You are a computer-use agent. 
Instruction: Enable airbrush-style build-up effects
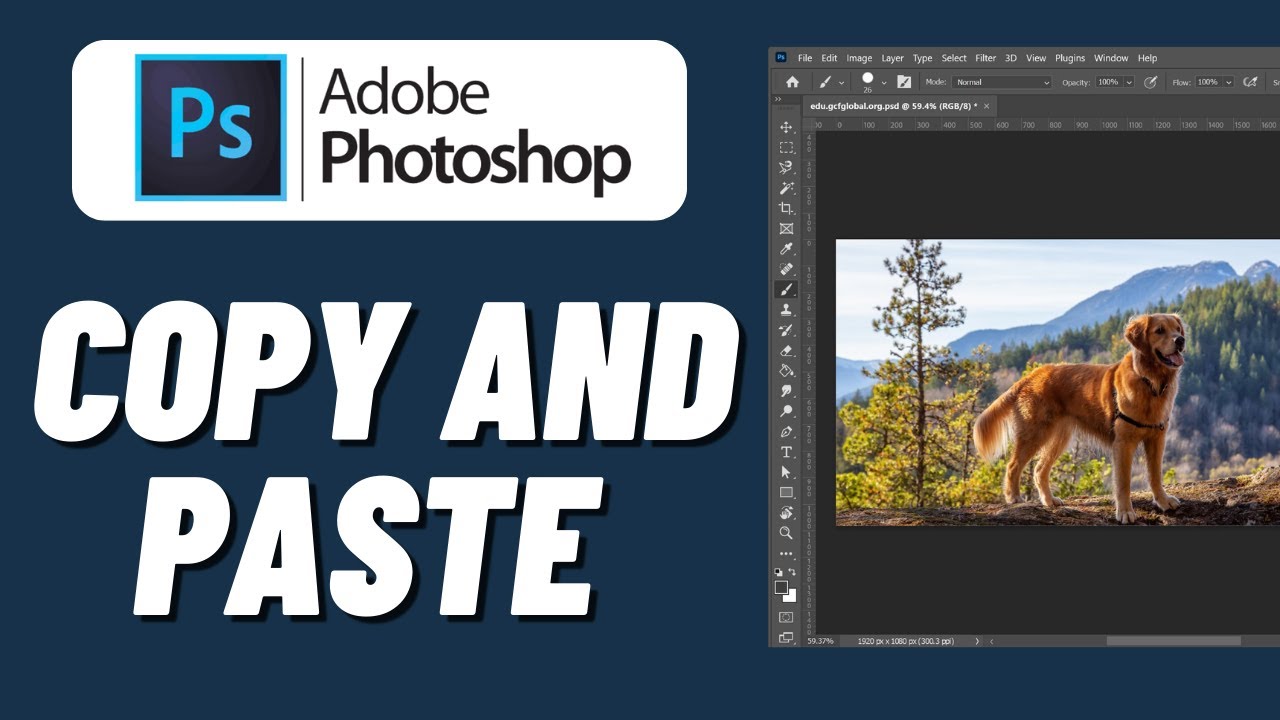[x=1252, y=82]
